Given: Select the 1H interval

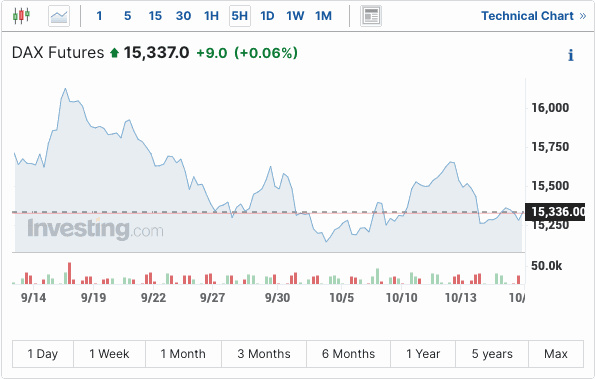Looking at the screenshot, I should click(x=211, y=16).
